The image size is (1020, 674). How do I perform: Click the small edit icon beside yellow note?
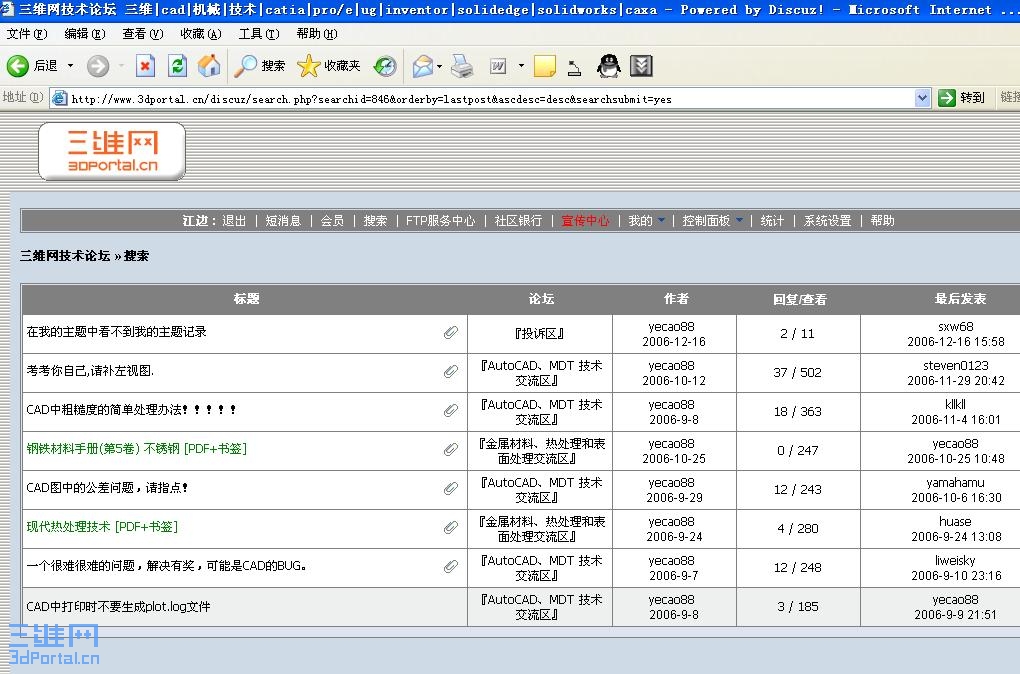(x=574, y=68)
